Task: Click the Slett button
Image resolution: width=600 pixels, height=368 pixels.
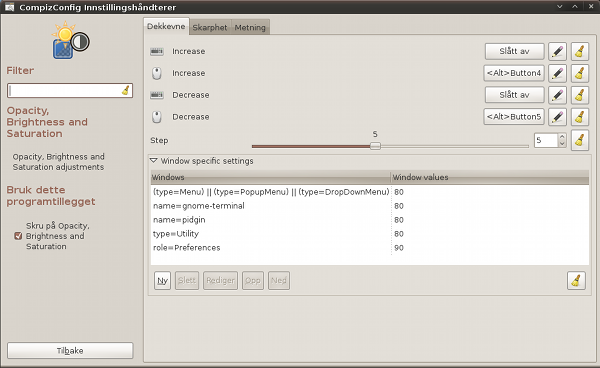Action: click(187, 281)
